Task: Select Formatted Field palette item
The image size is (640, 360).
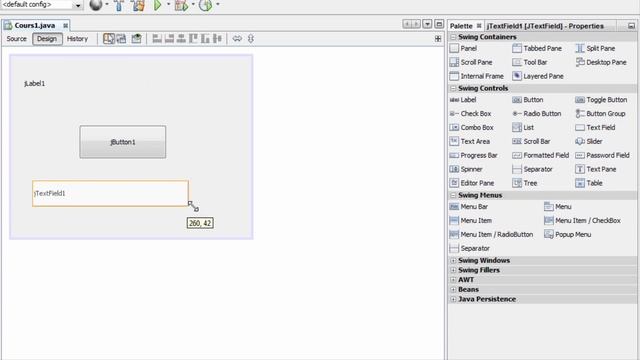Action: click(x=540, y=155)
